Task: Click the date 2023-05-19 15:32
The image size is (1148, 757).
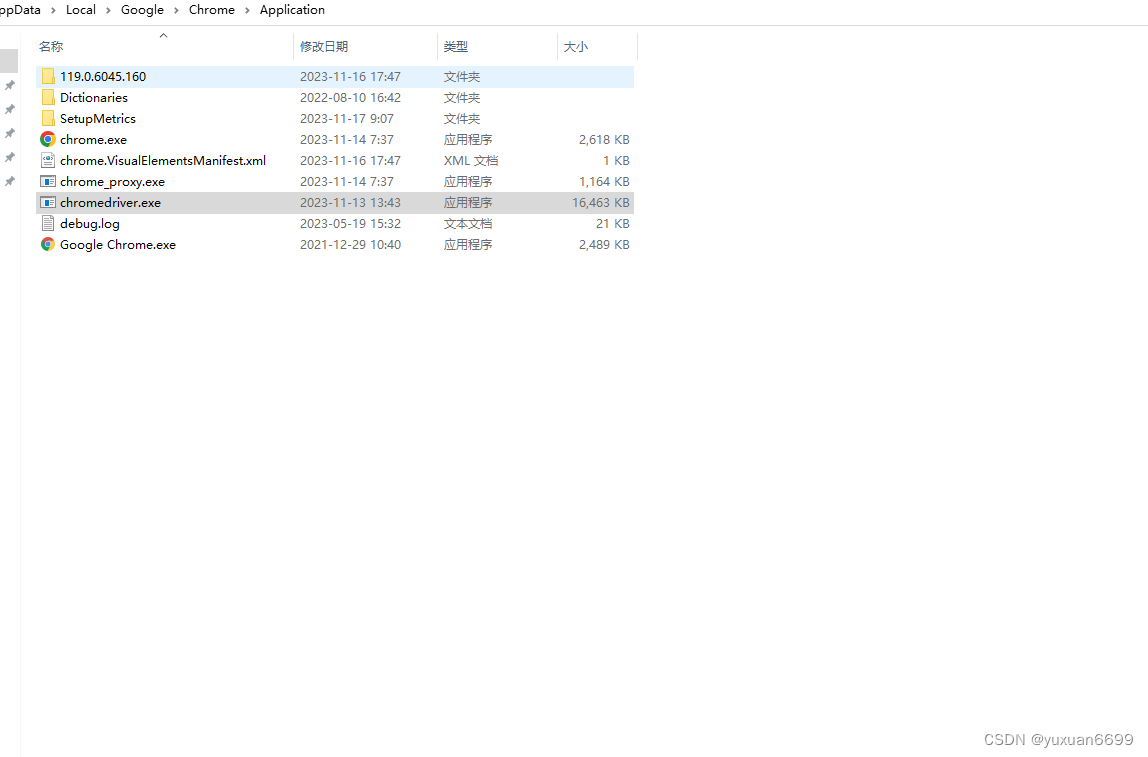Action: [x=350, y=224]
